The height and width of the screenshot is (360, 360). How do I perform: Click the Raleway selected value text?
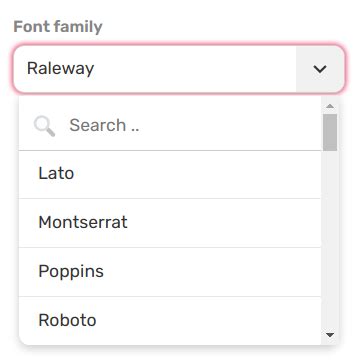(x=60, y=69)
